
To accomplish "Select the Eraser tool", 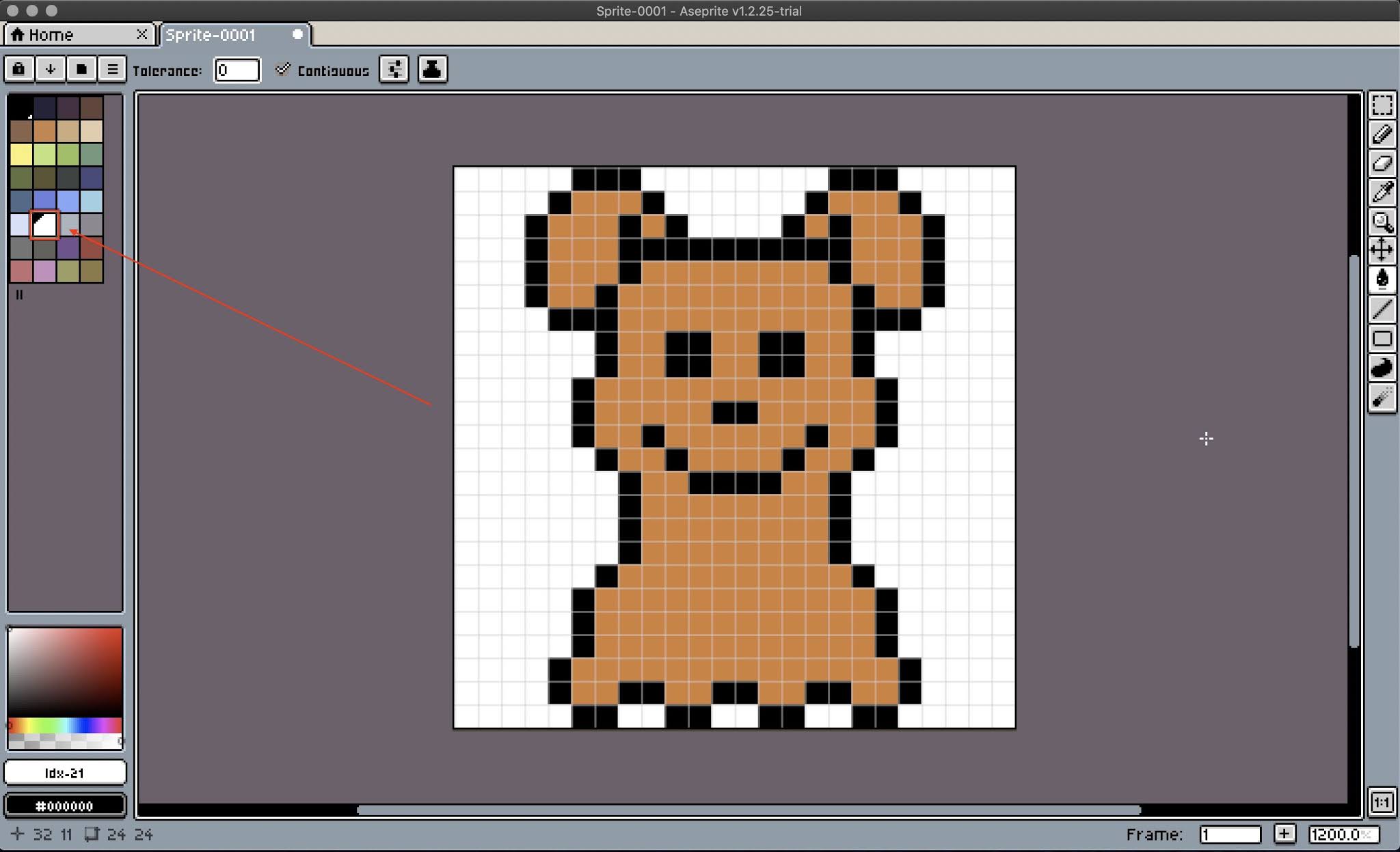I will pyautogui.click(x=1382, y=164).
